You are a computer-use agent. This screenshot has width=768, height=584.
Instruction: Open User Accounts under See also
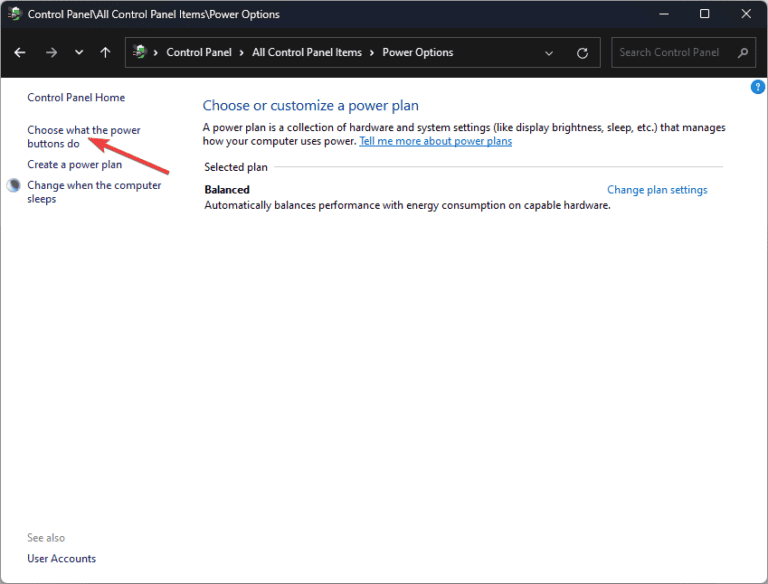[x=61, y=559]
